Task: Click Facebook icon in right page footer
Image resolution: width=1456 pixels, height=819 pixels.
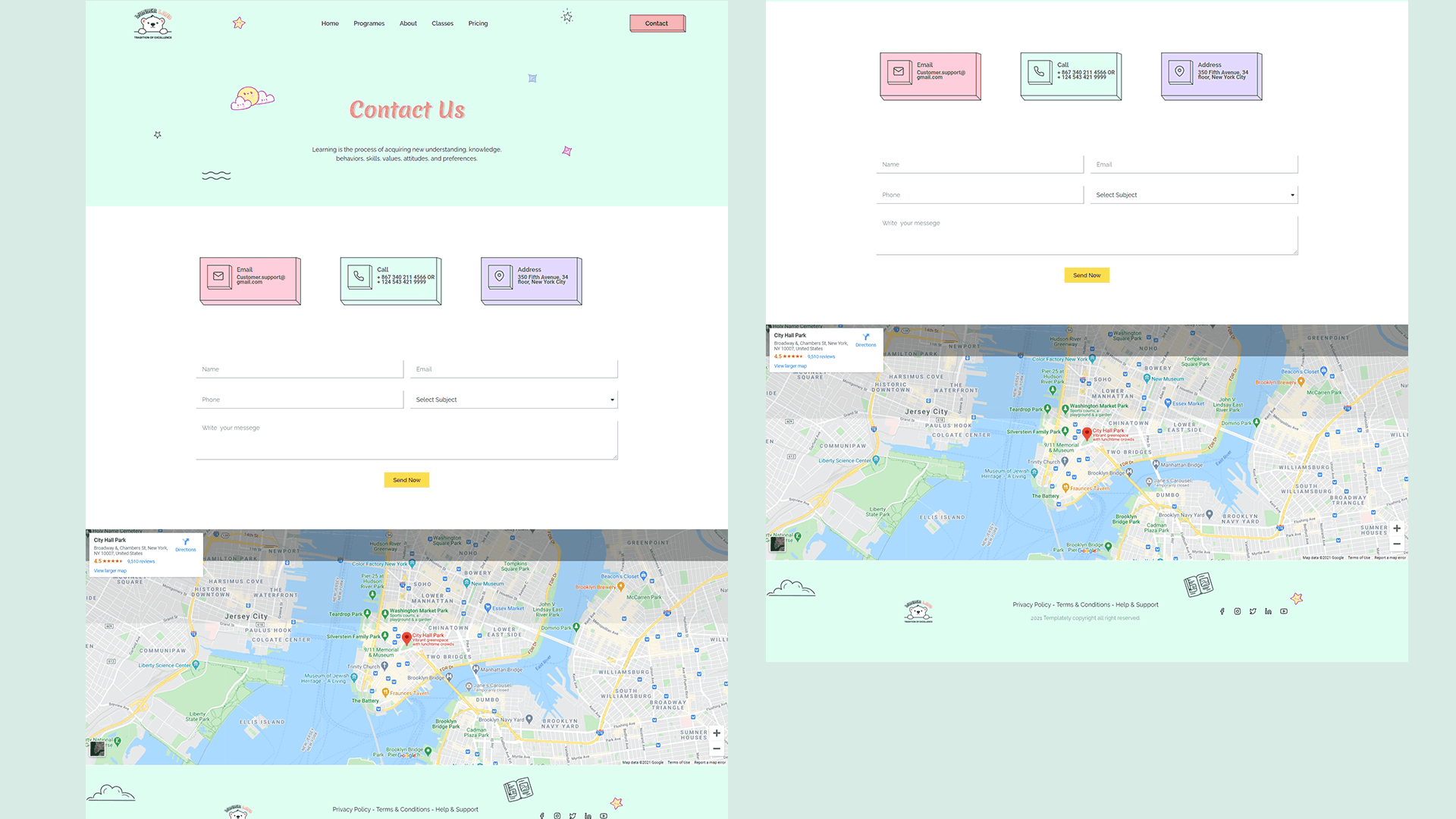Action: pyautogui.click(x=1222, y=611)
